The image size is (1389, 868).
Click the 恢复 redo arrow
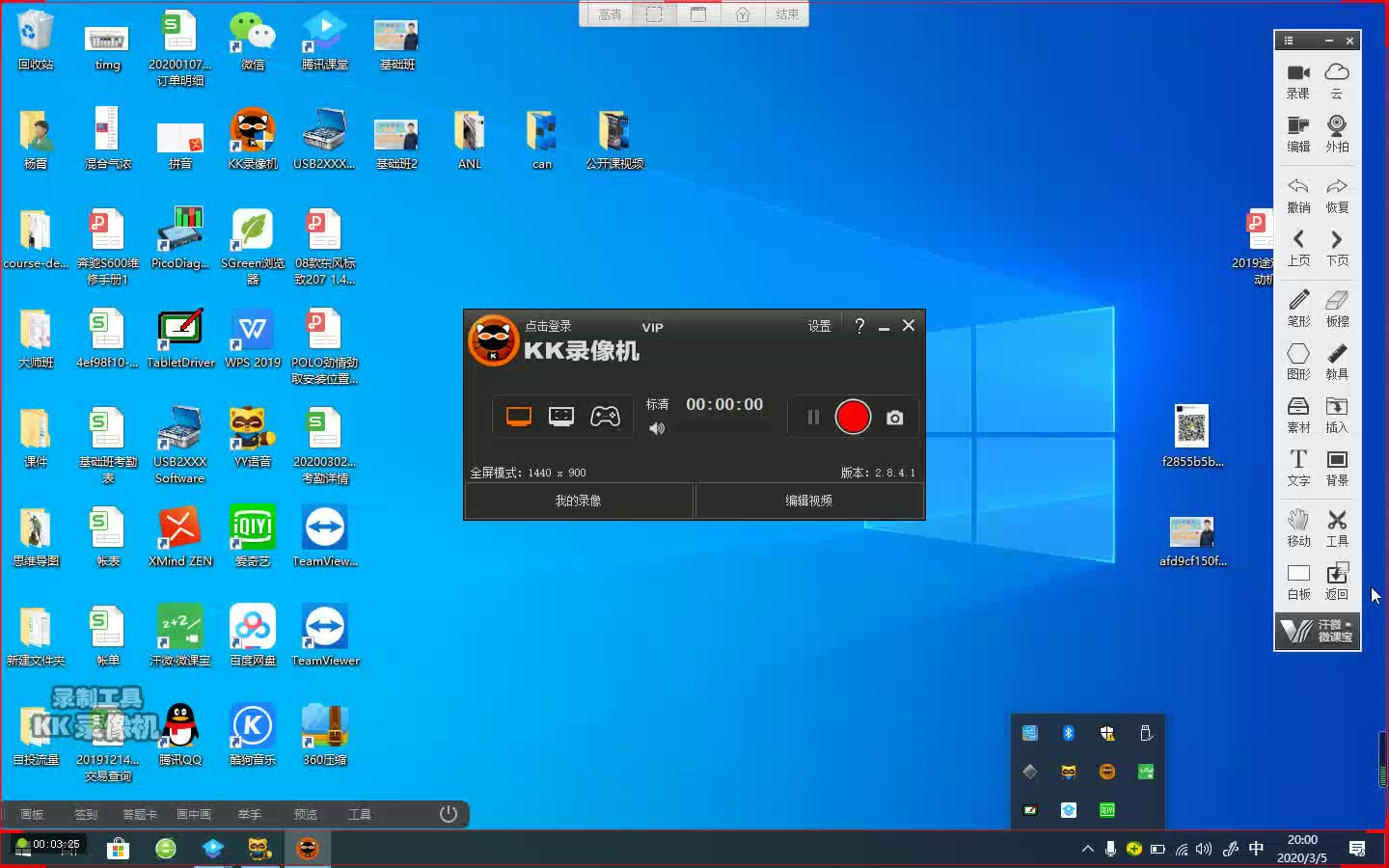(x=1336, y=195)
